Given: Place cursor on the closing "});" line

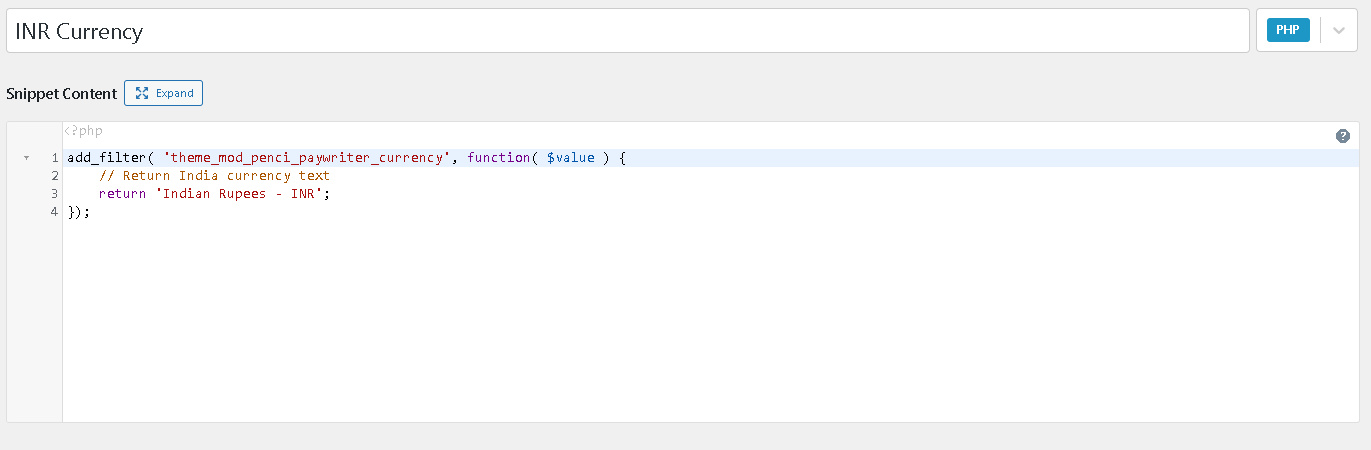Looking at the screenshot, I should point(78,212).
